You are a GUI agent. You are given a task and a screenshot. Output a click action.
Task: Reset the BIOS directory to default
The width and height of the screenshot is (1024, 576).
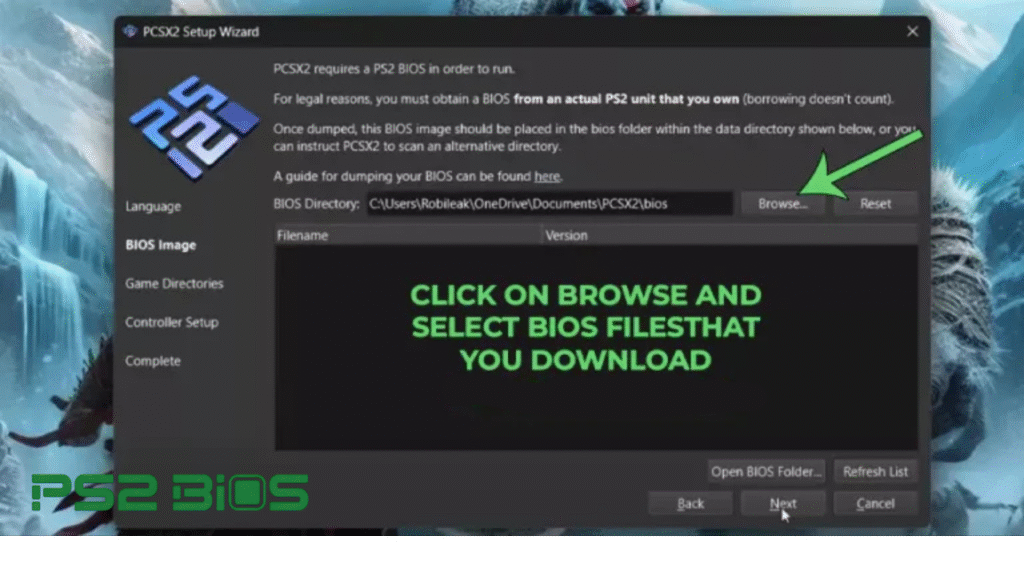(x=875, y=203)
